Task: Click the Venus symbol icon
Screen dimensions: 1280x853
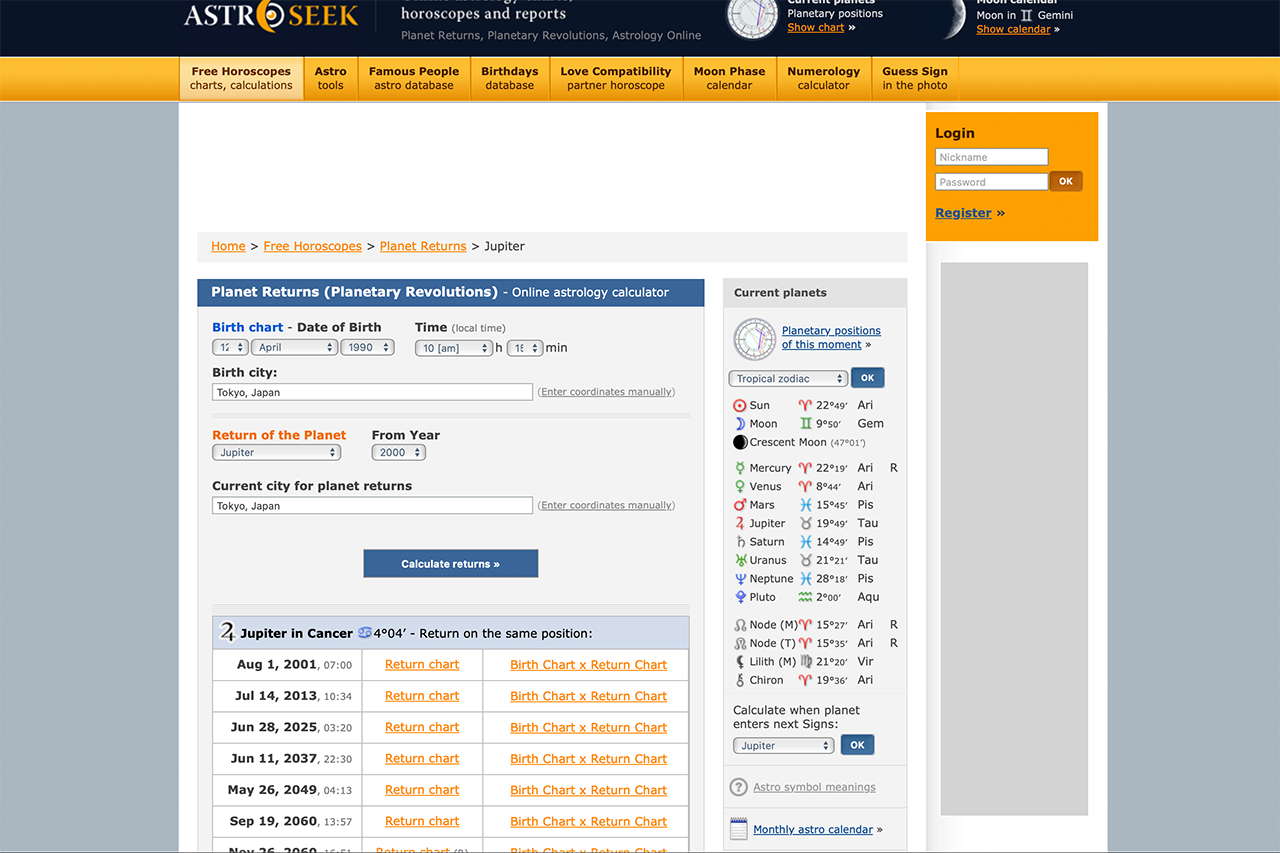Action: pyautogui.click(x=740, y=486)
